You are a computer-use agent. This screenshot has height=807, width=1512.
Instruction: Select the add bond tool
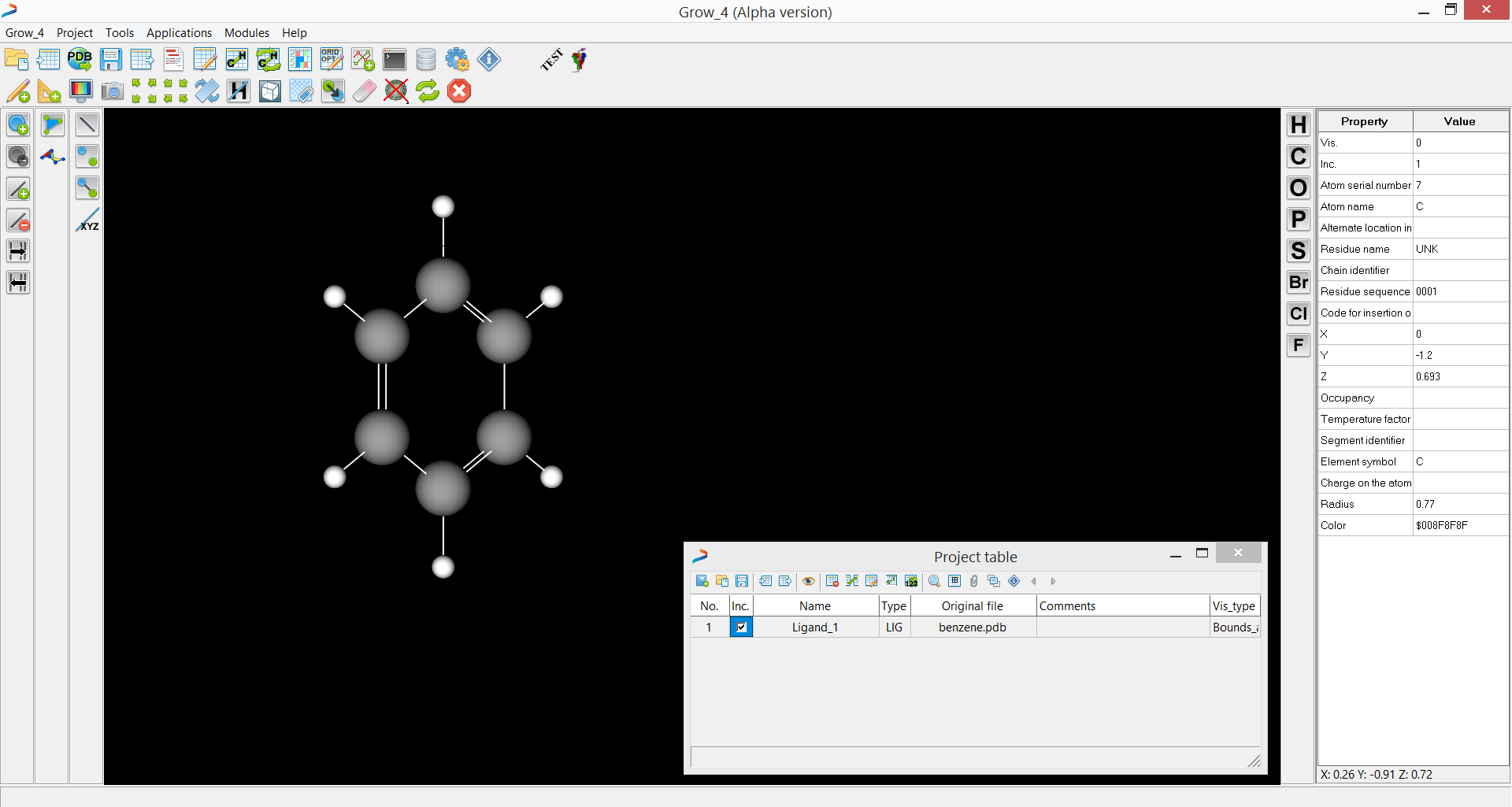point(18,188)
